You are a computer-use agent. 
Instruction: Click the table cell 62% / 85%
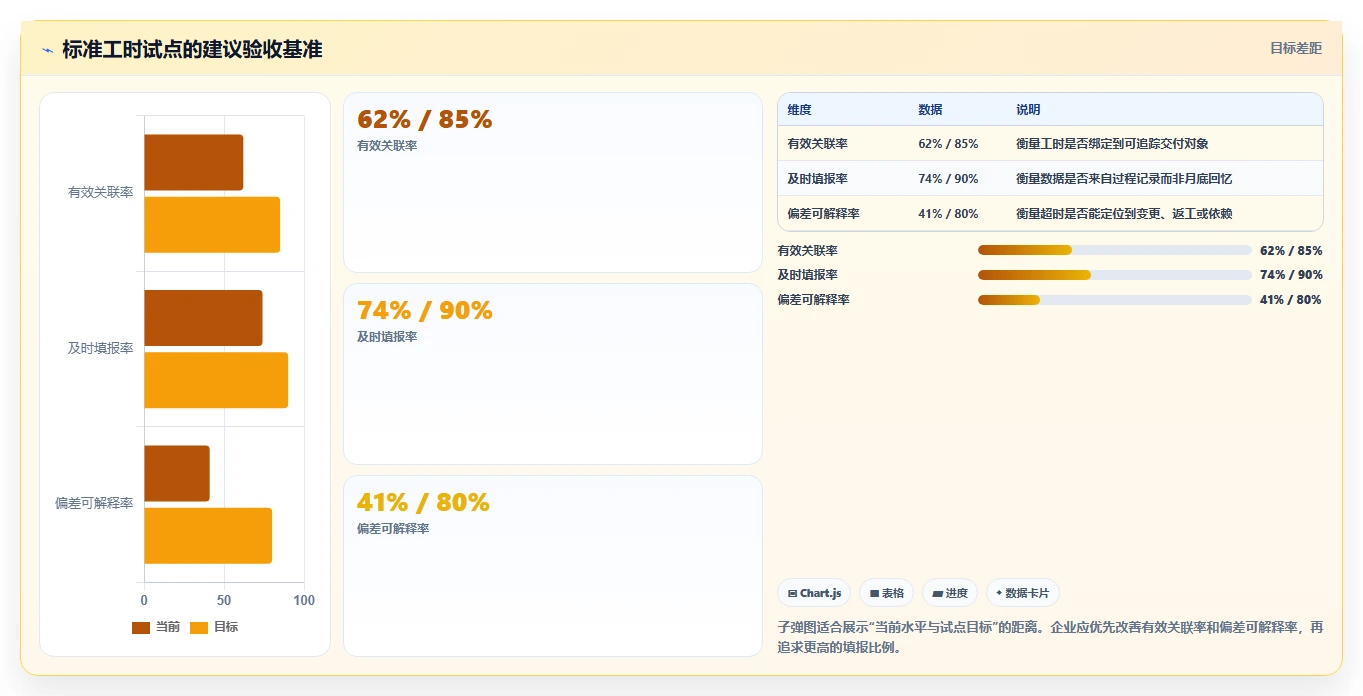(948, 144)
